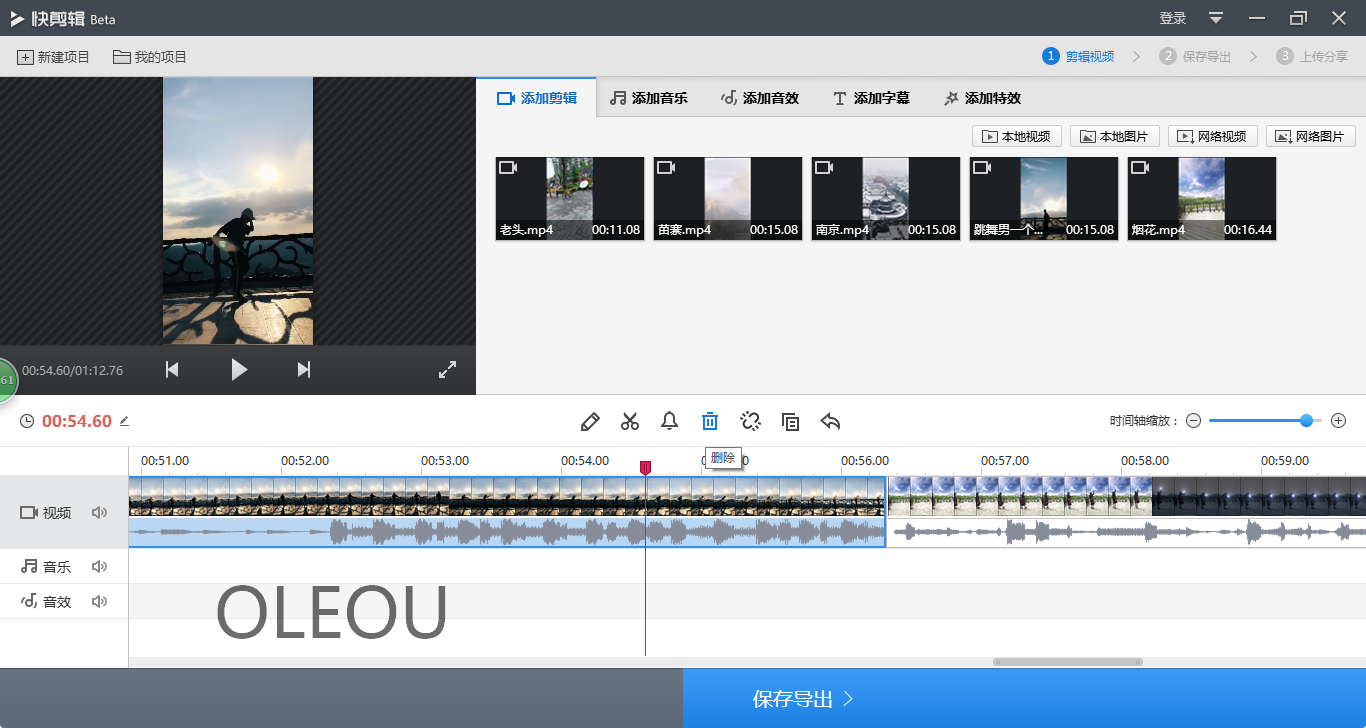Click the 保存导出 blue button
The image size is (1366, 728).
[1024, 699]
